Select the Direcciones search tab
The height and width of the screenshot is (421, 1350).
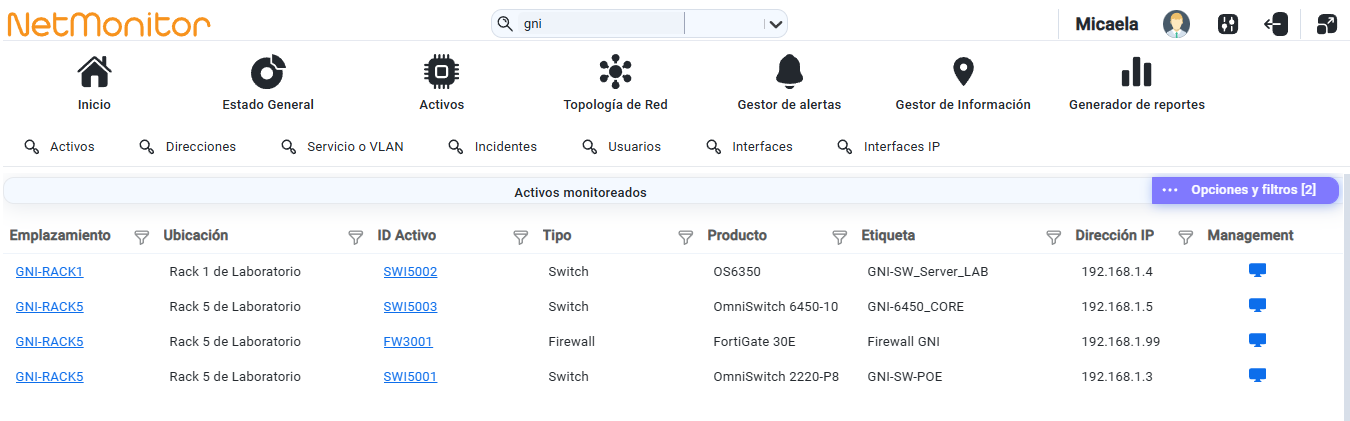pos(187,147)
